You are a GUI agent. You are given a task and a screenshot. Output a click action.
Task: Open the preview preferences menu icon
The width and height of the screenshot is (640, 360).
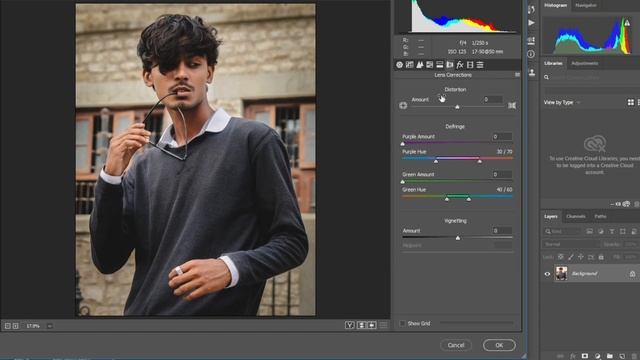383,325
